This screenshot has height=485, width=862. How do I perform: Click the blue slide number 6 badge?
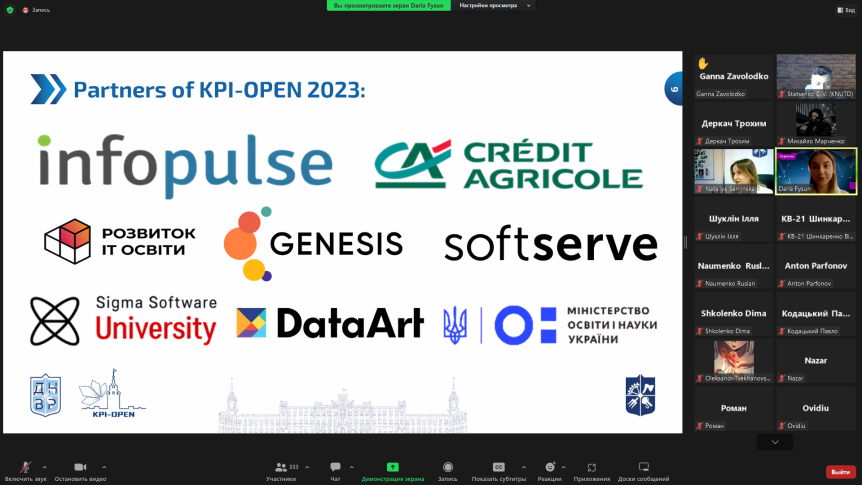coord(673,89)
